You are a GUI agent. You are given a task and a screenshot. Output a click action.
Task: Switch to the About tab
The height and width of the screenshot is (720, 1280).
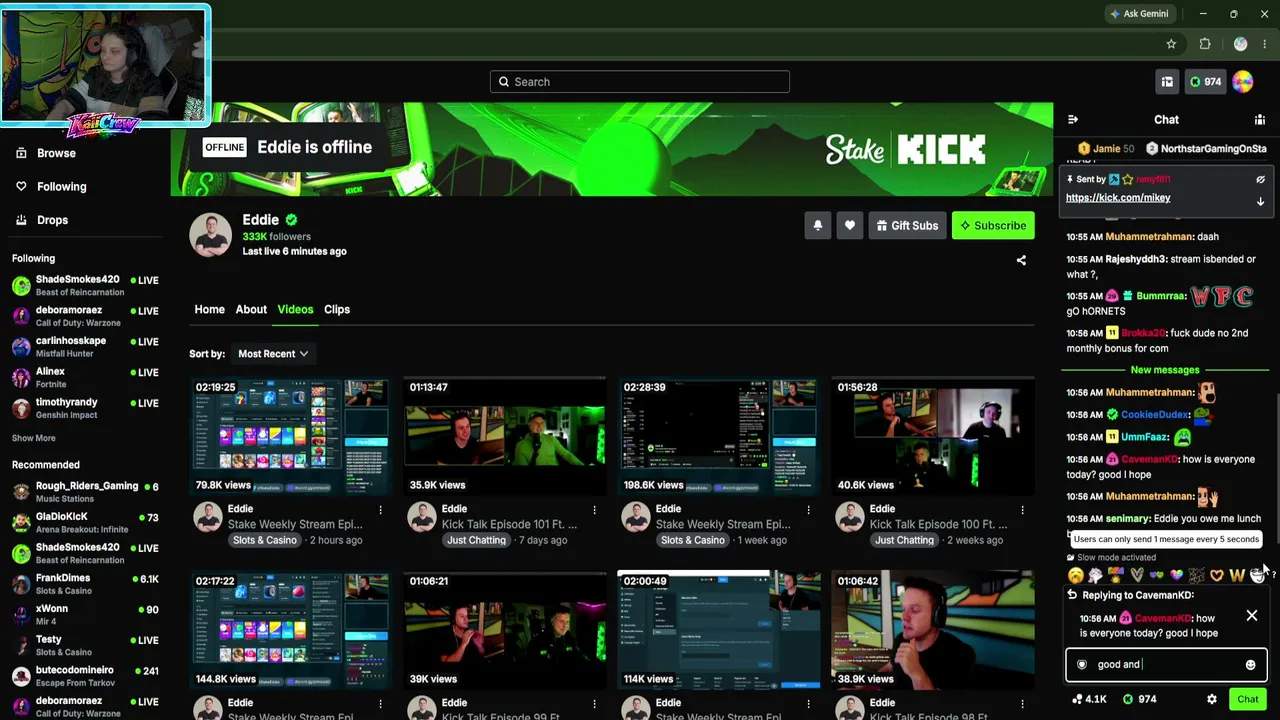pos(251,309)
